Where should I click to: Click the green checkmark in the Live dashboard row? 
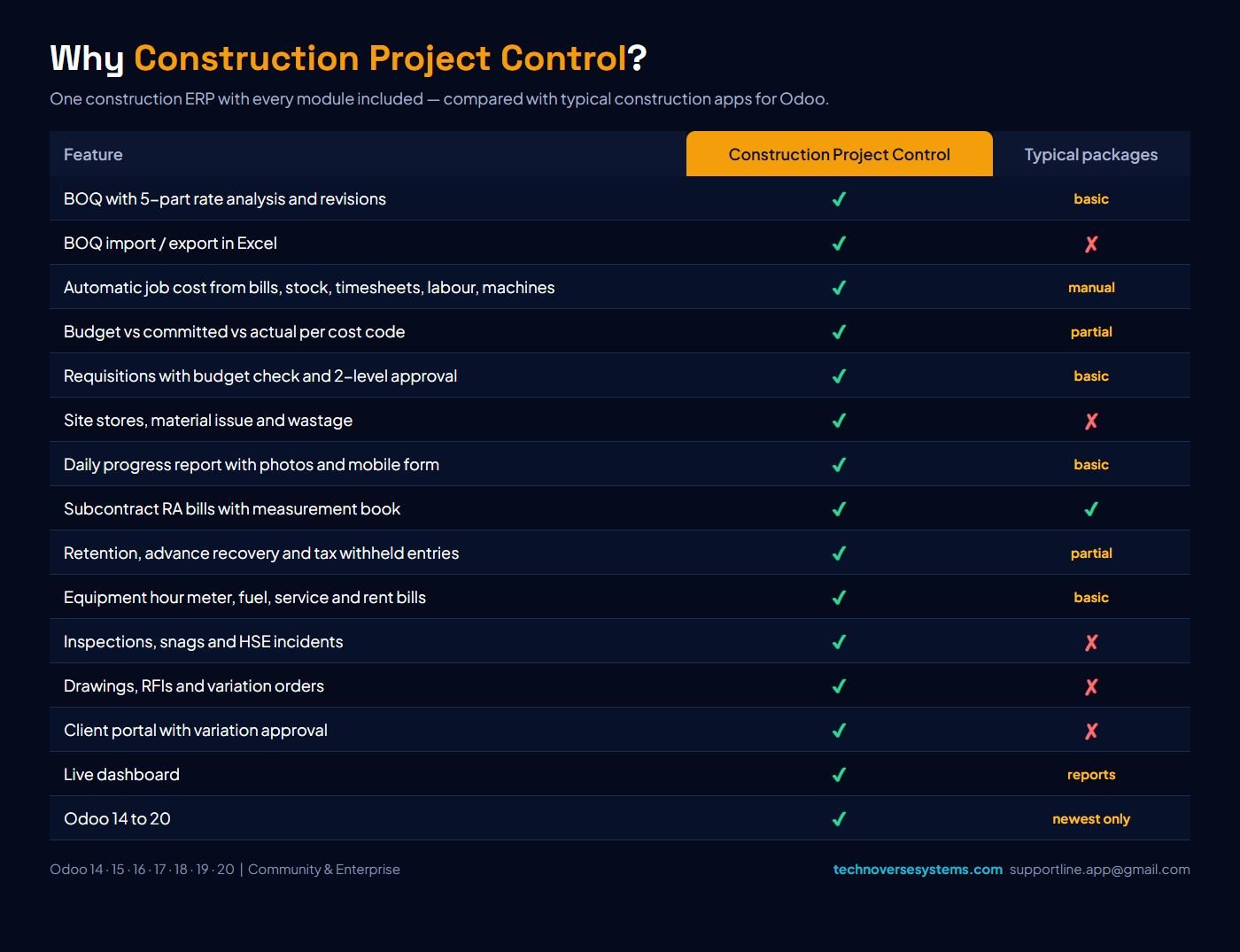[839, 775]
